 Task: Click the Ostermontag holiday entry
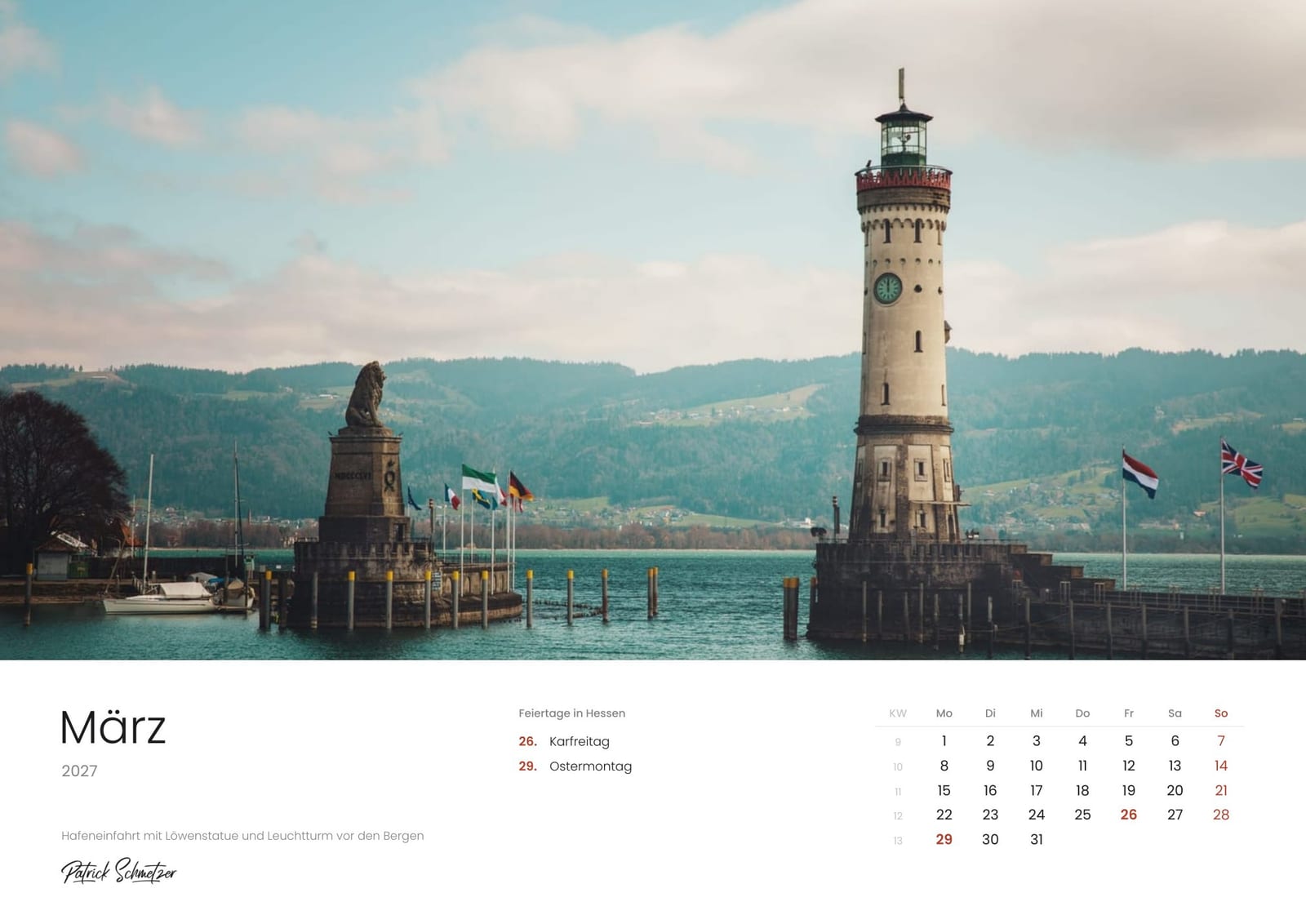coord(590,766)
